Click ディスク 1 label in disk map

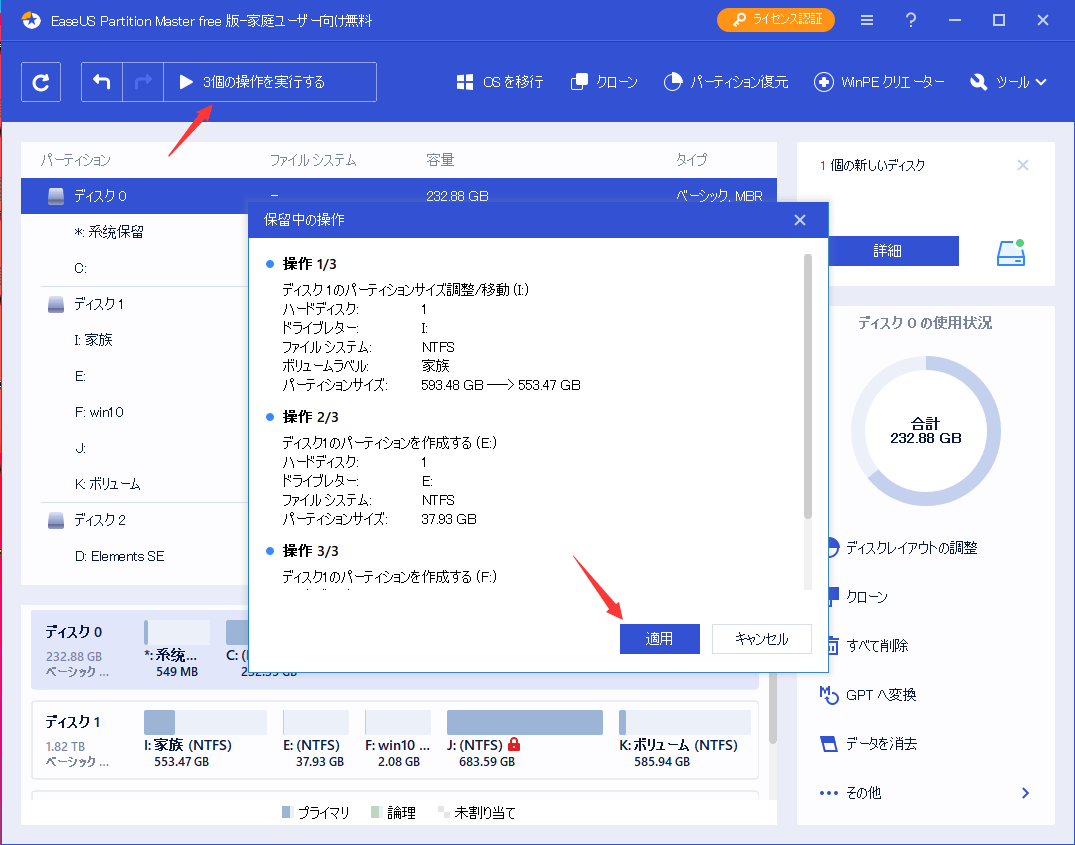[x=73, y=722]
